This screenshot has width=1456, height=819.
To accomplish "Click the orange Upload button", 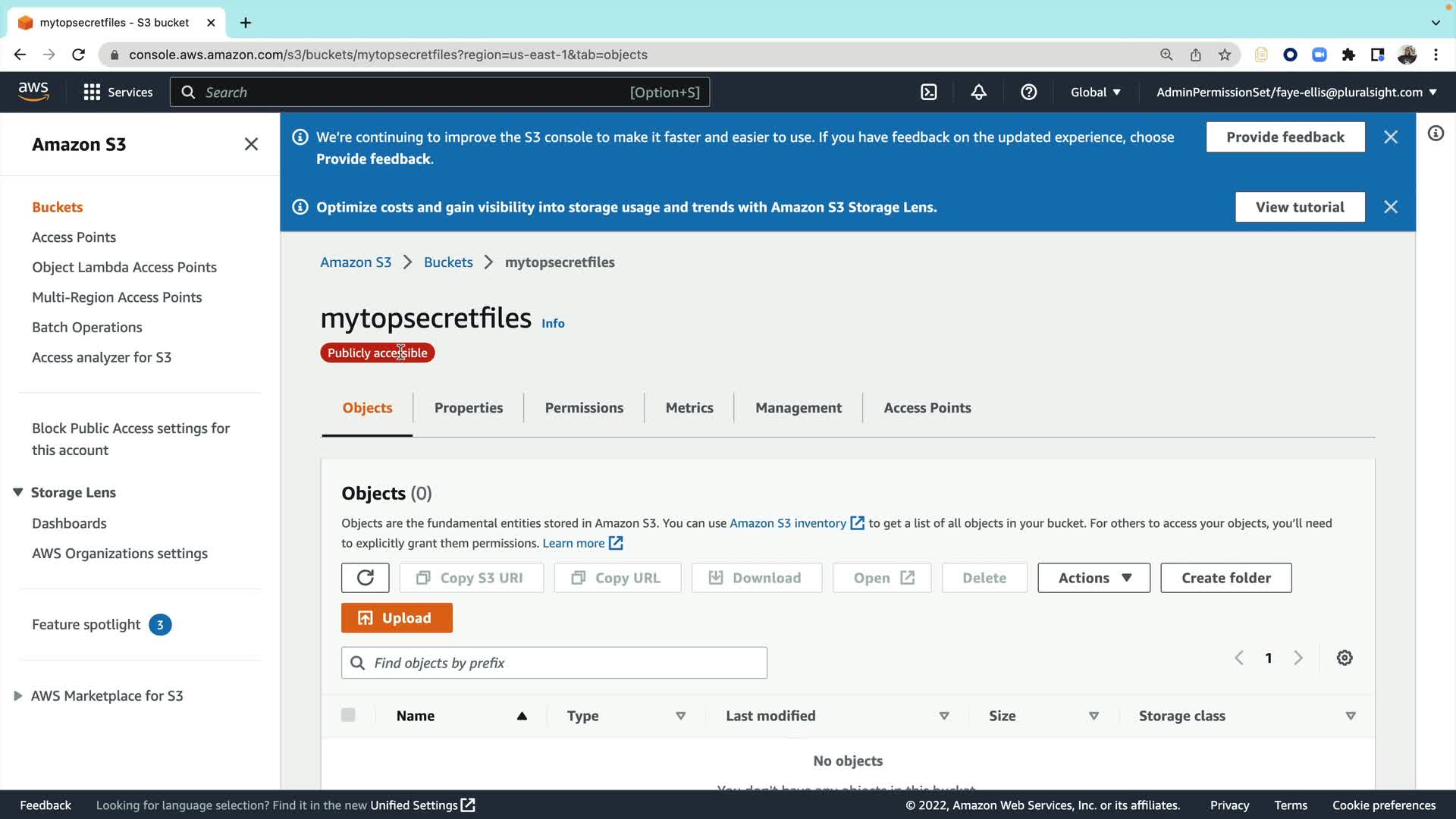I will click(397, 618).
